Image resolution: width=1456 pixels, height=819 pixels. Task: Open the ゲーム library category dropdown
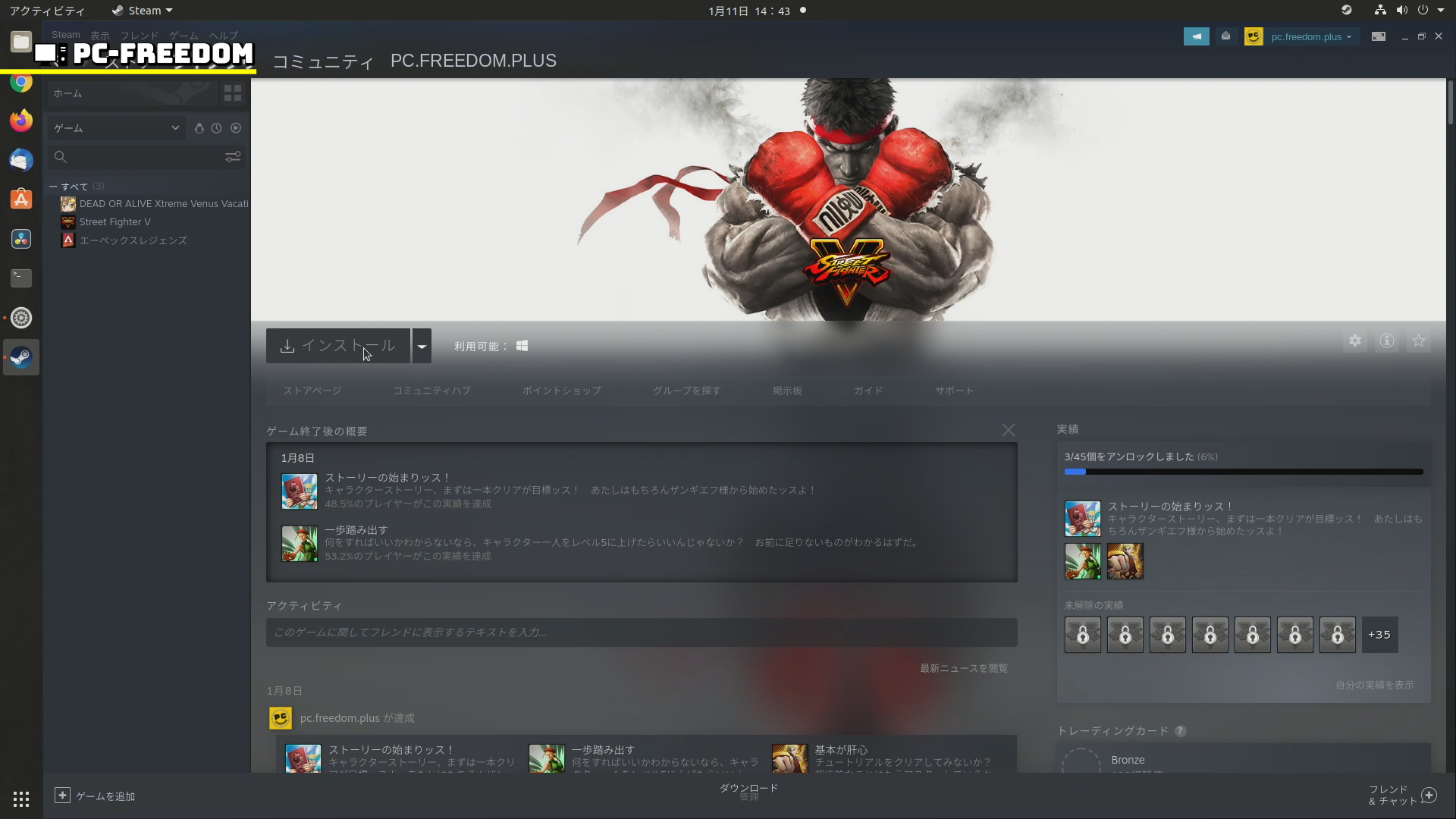point(116,128)
